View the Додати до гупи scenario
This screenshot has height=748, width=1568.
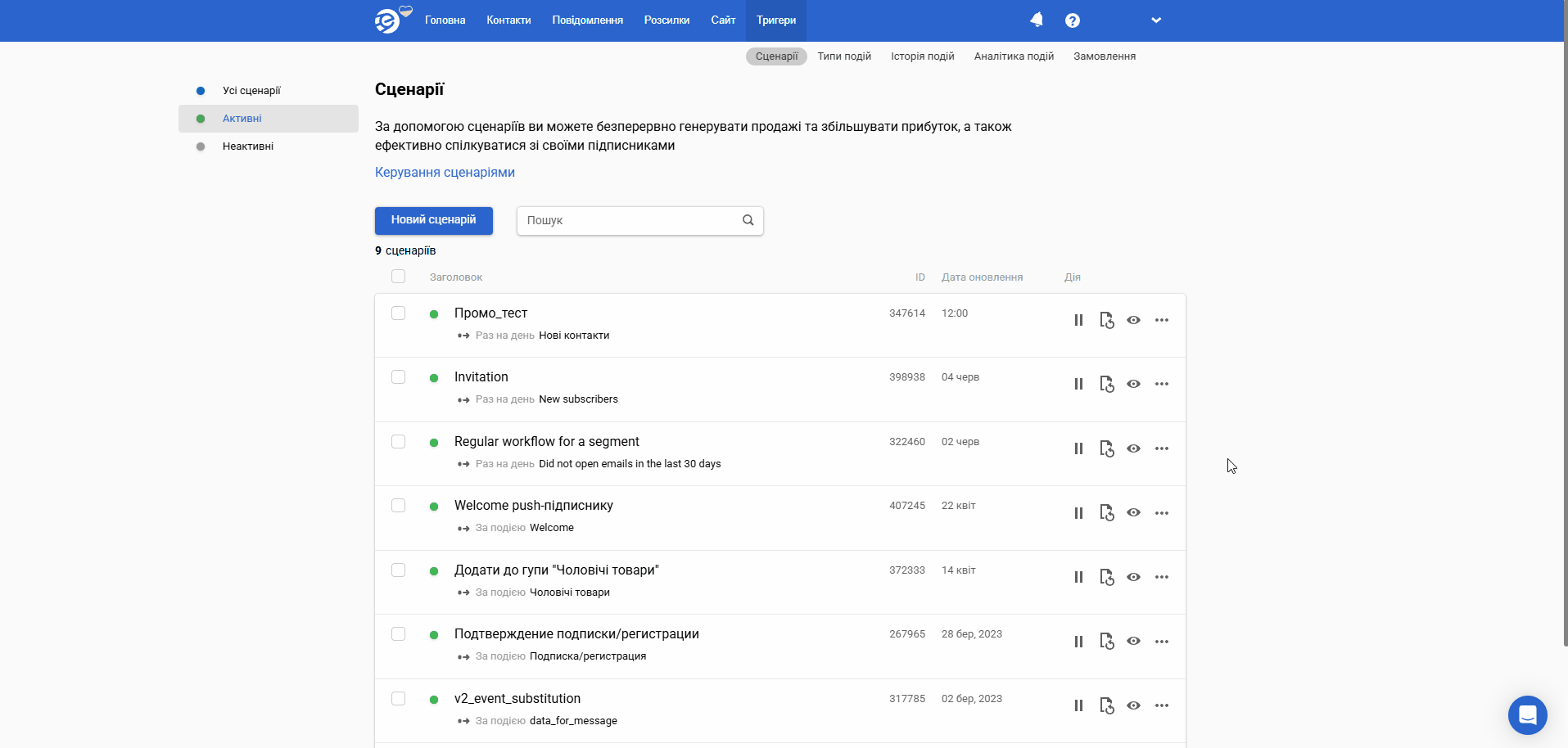pos(1133,577)
